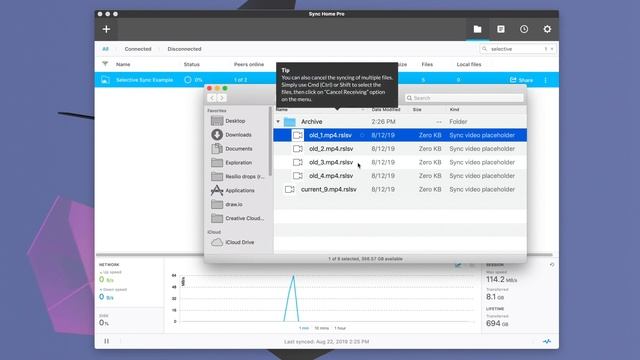Viewport: 640px width, 360px height.
Task: Click the plus add folder button
Action: [x=106, y=29]
